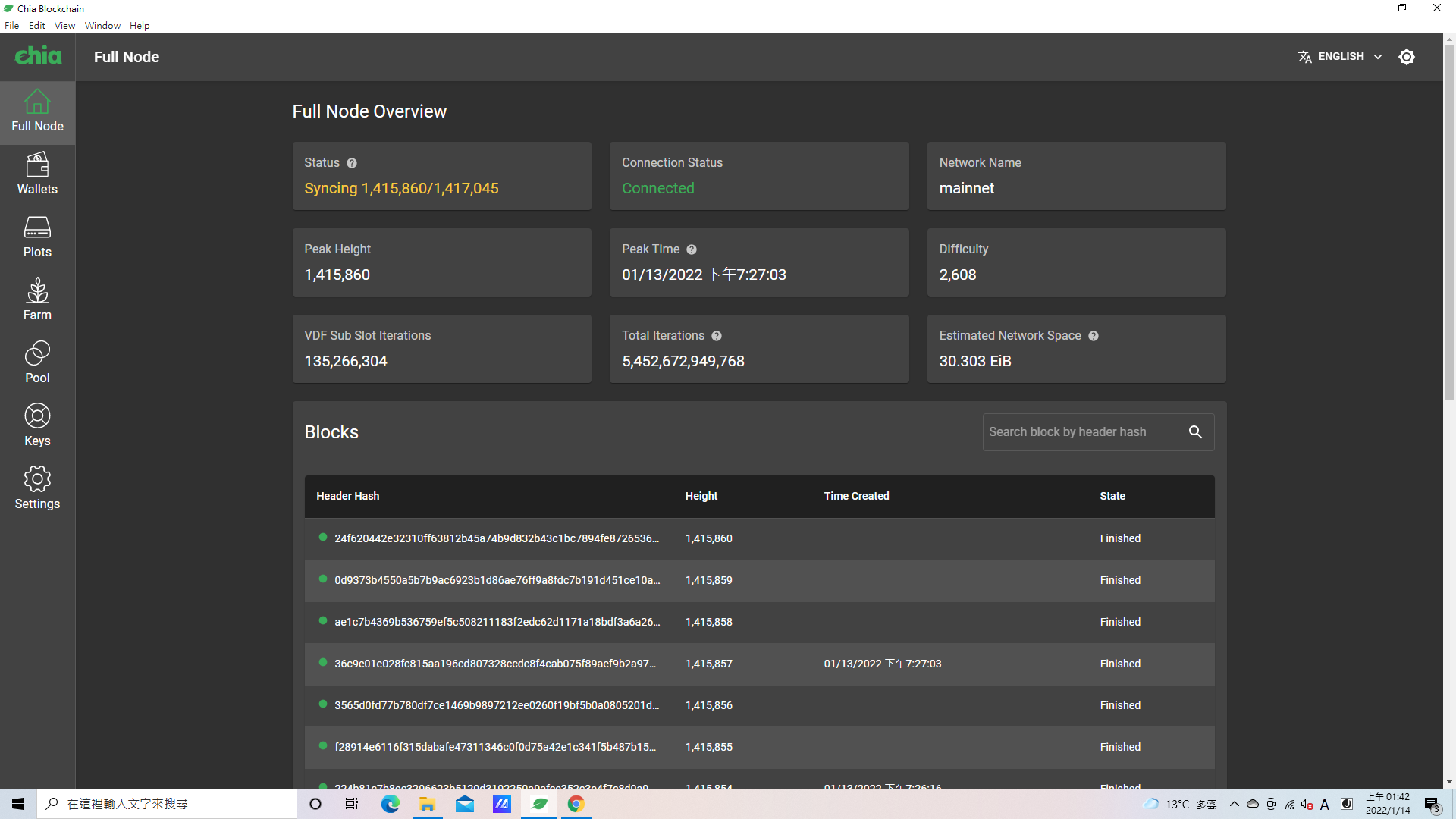Click the Header Hash column header
The height and width of the screenshot is (819, 1456).
pyautogui.click(x=347, y=497)
